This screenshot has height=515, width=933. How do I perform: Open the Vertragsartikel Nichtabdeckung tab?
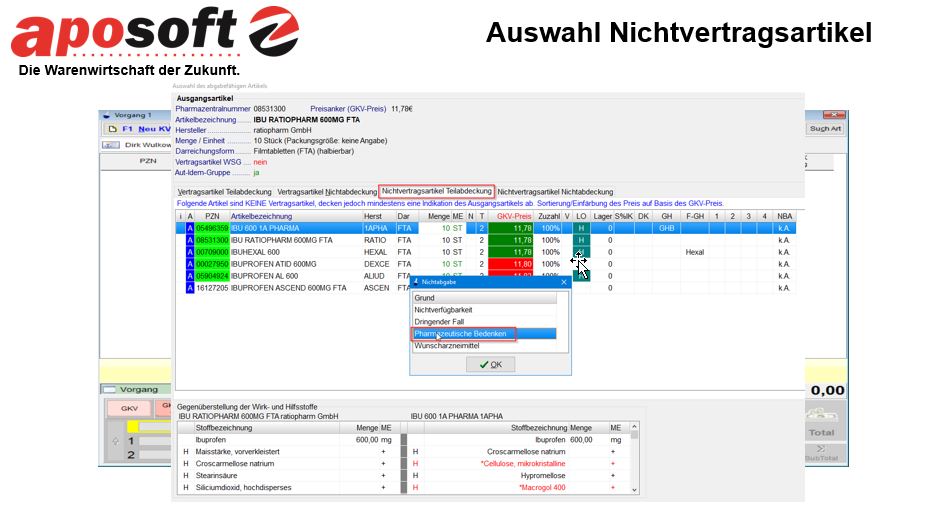pyautogui.click(x=327, y=192)
